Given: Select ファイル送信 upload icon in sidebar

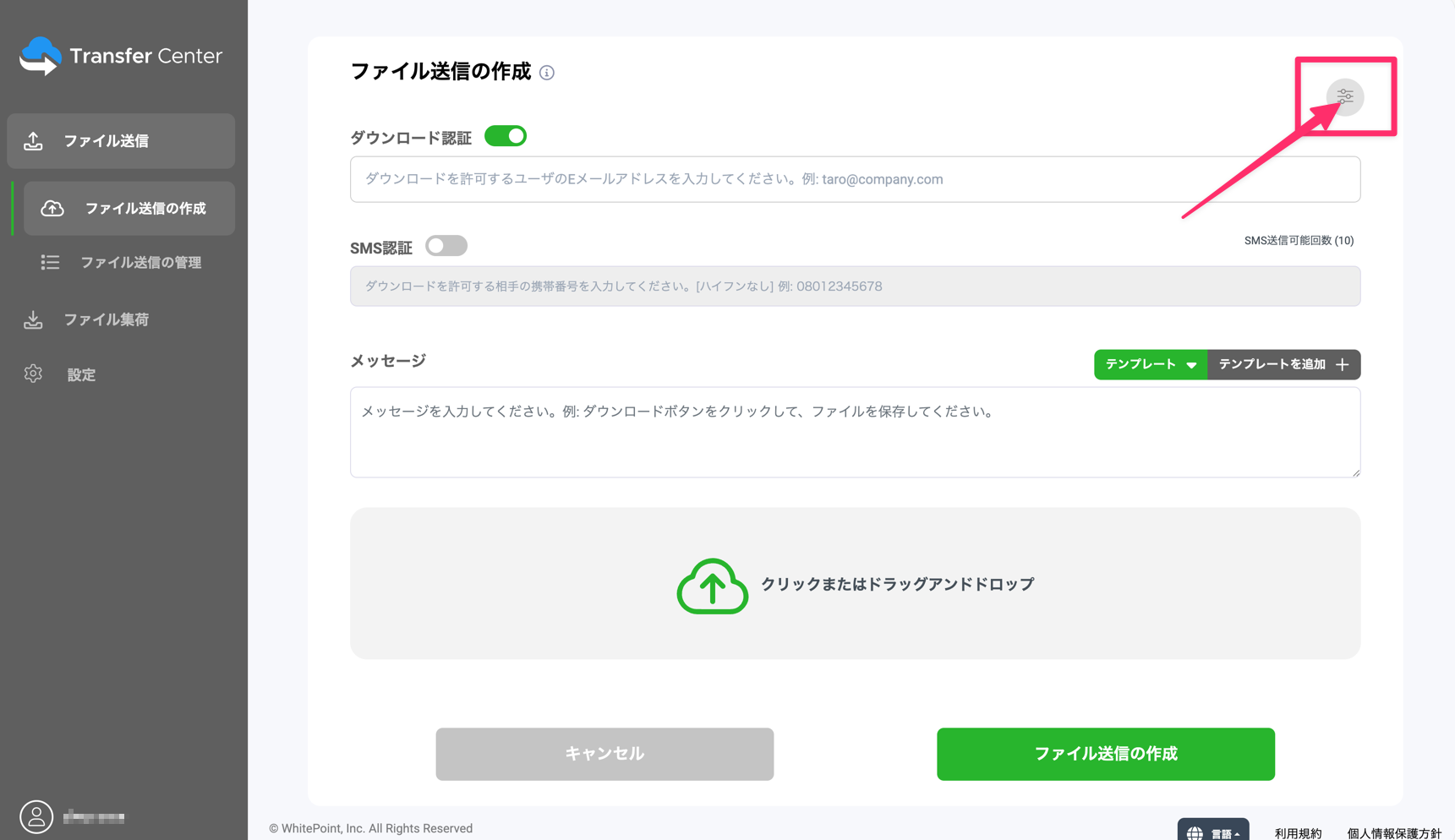Looking at the screenshot, I should click(x=33, y=140).
